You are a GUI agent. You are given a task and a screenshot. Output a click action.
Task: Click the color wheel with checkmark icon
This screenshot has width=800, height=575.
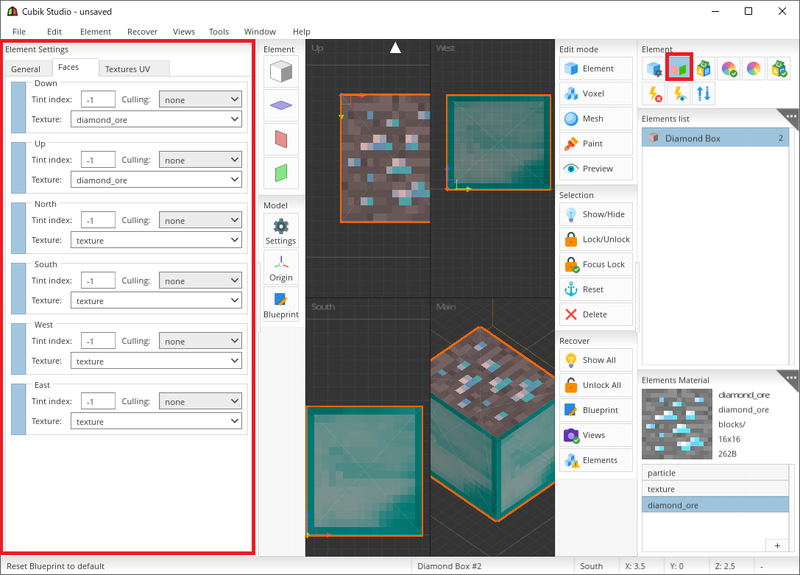729,68
